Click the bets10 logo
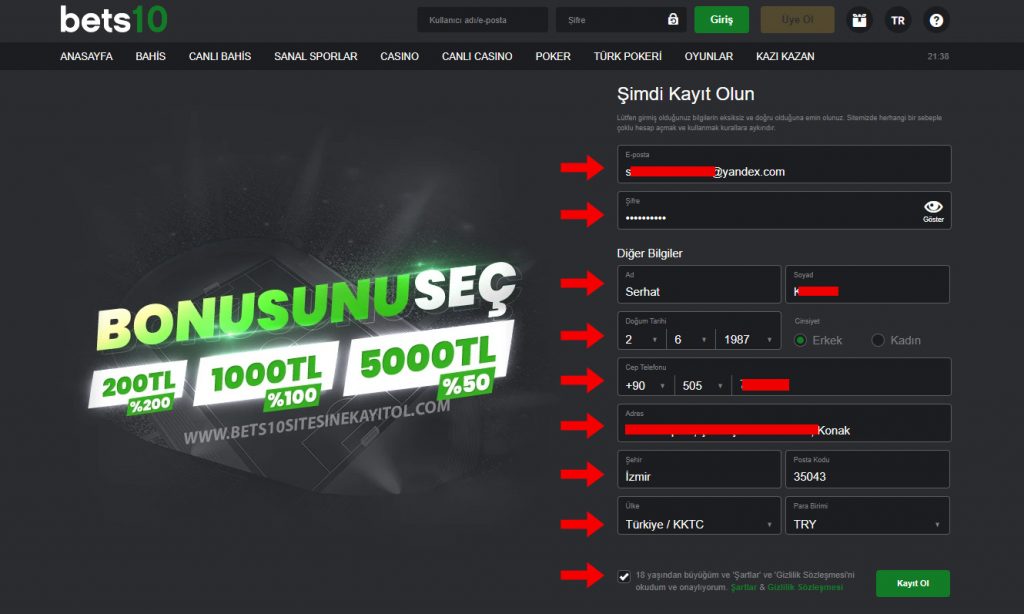This screenshot has width=1024, height=614. (114, 19)
